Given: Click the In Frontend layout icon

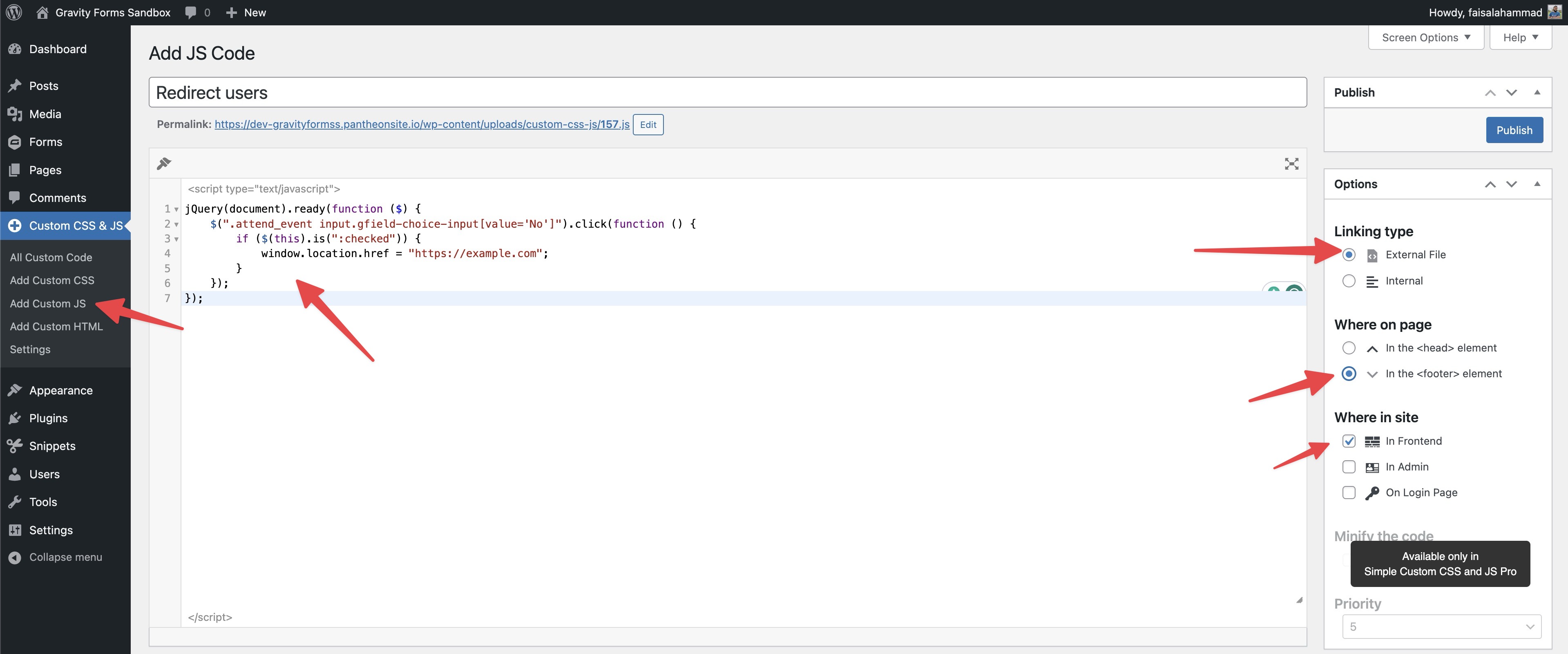Looking at the screenshot, I should (x=1372, y=441).
